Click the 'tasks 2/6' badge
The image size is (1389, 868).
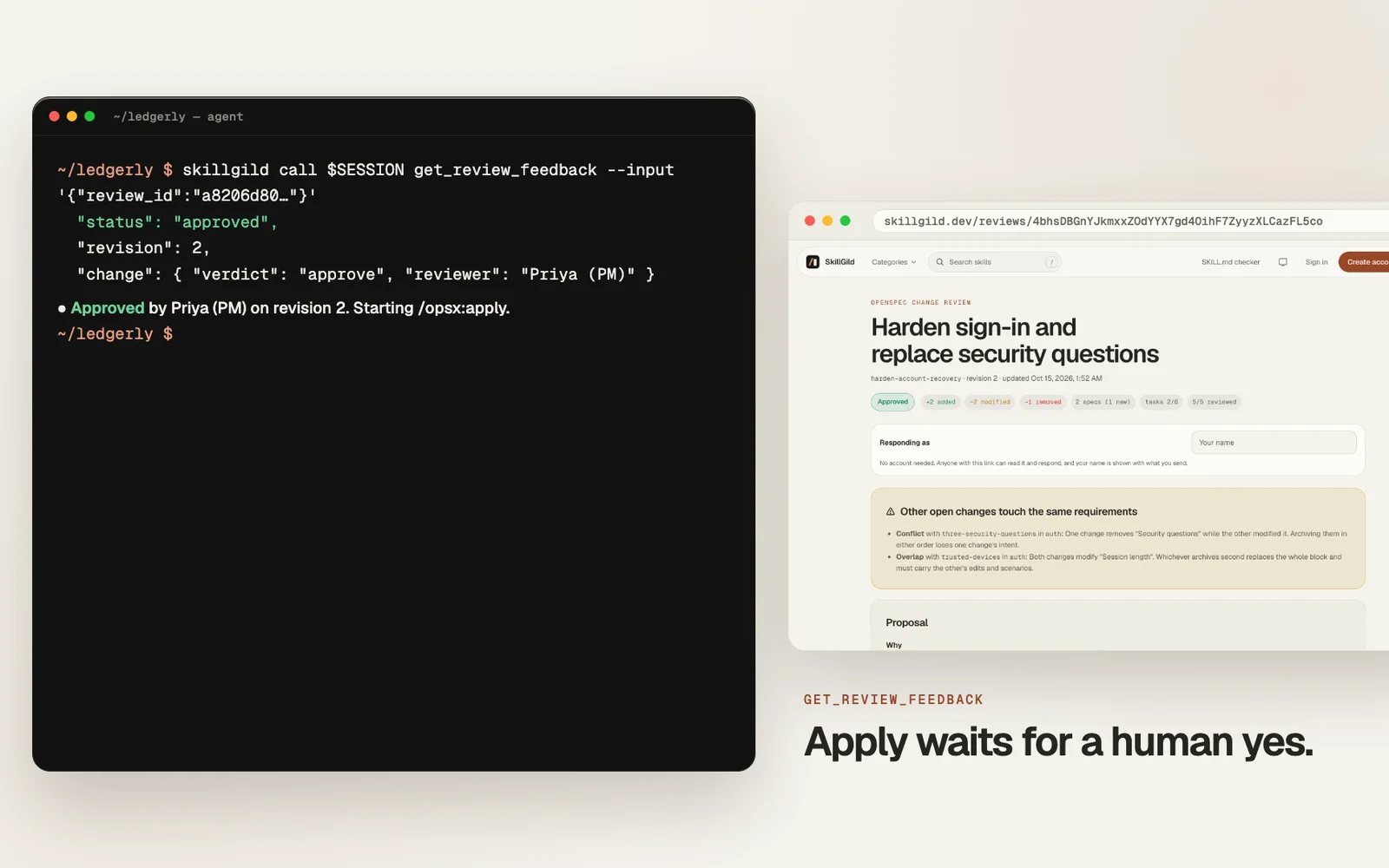[x=1162, y=402]
